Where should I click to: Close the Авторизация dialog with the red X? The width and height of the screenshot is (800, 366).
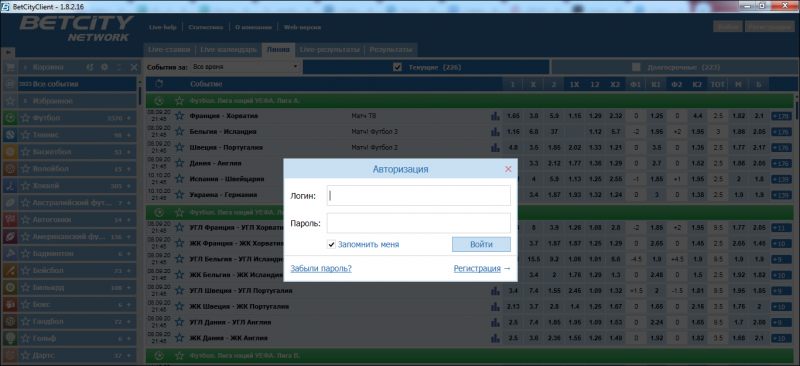(508, 169)
